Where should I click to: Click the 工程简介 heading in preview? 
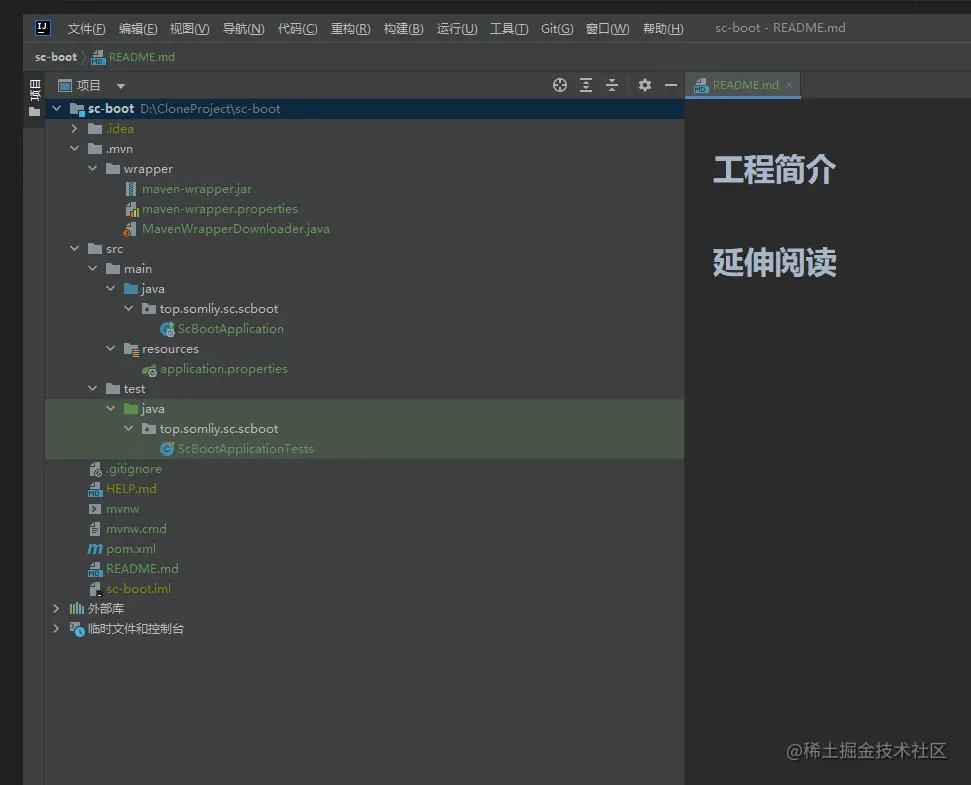(774, 170)
